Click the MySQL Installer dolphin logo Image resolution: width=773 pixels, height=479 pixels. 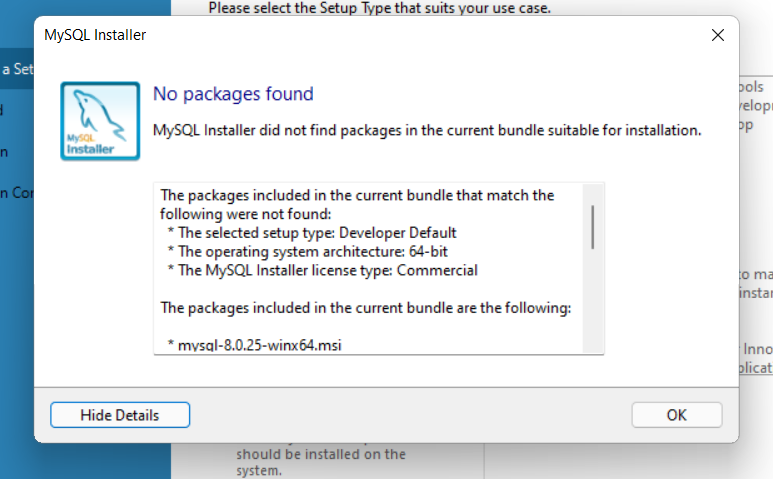(100, 121)
